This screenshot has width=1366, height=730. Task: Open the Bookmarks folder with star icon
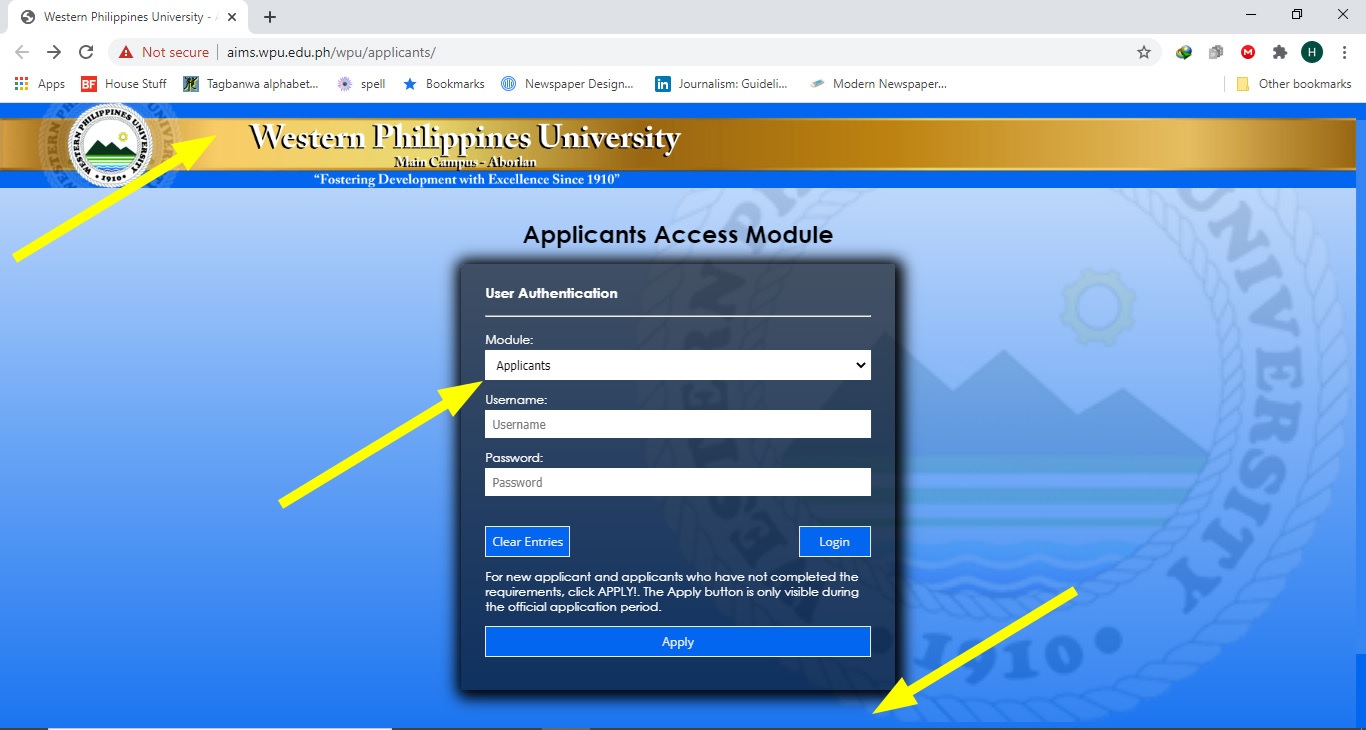tap(443, 84)
